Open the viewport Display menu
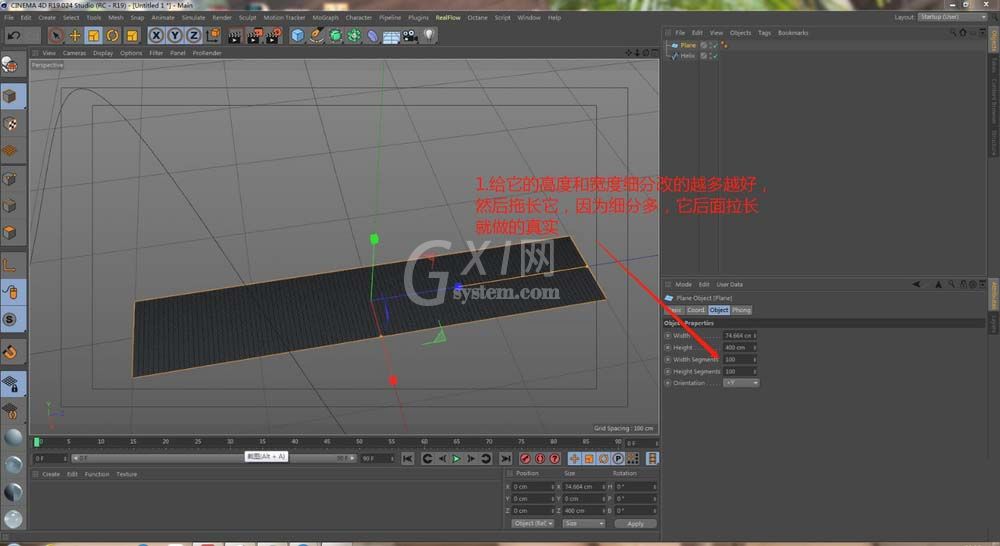 click(103, 54)
